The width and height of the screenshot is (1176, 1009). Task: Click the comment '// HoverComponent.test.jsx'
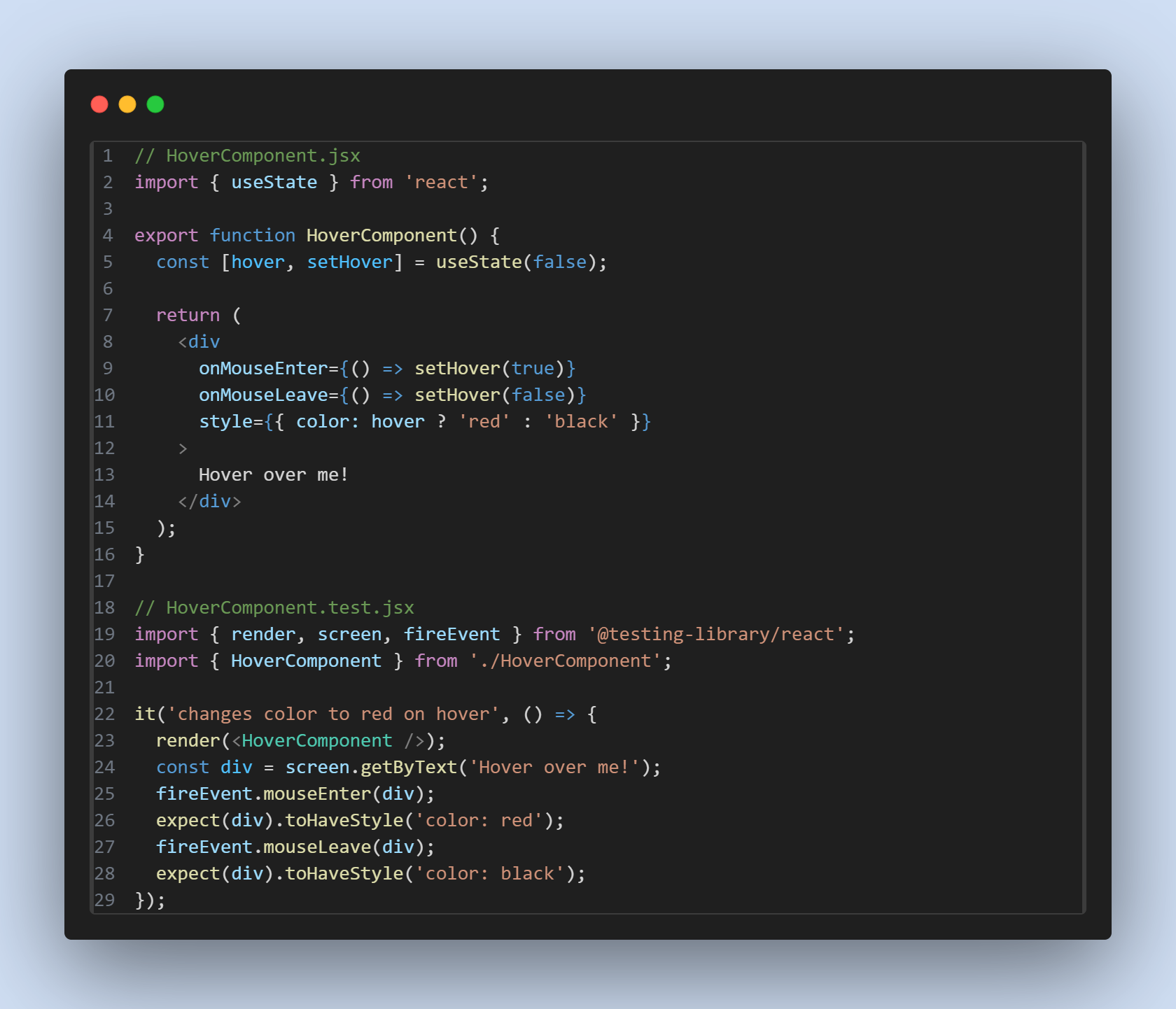pos(274,607)
